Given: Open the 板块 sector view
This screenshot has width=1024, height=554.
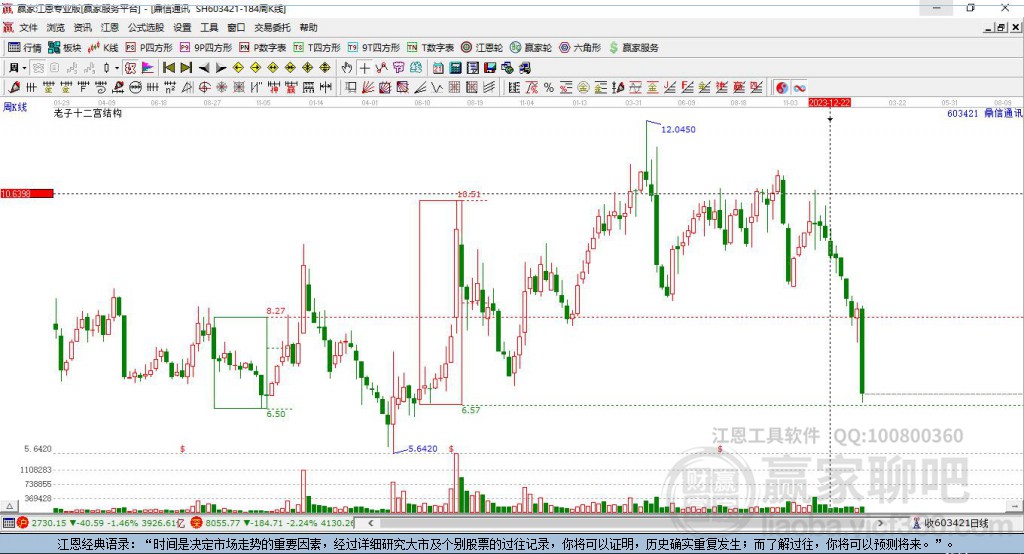Looking at the screenshot, I should click(65, 48).
